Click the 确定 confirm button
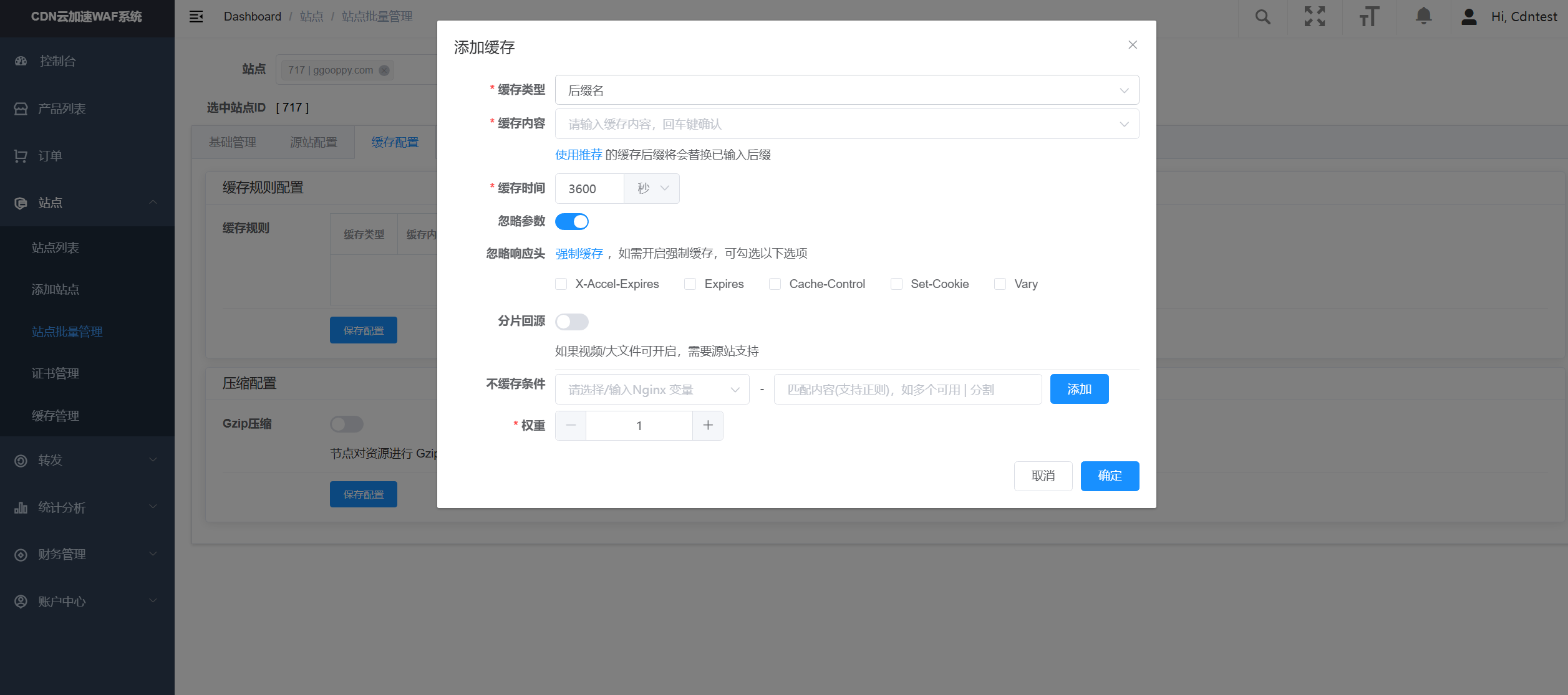Image resolution: width=1568 pixels, height=695 pixels. point(1110,476)
